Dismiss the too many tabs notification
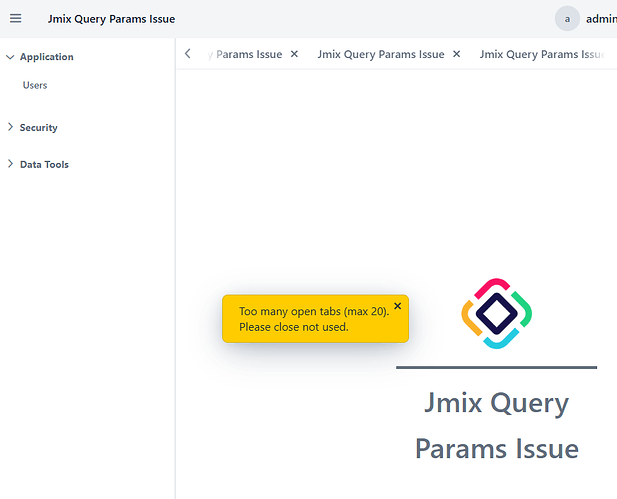 click(398, 306)
